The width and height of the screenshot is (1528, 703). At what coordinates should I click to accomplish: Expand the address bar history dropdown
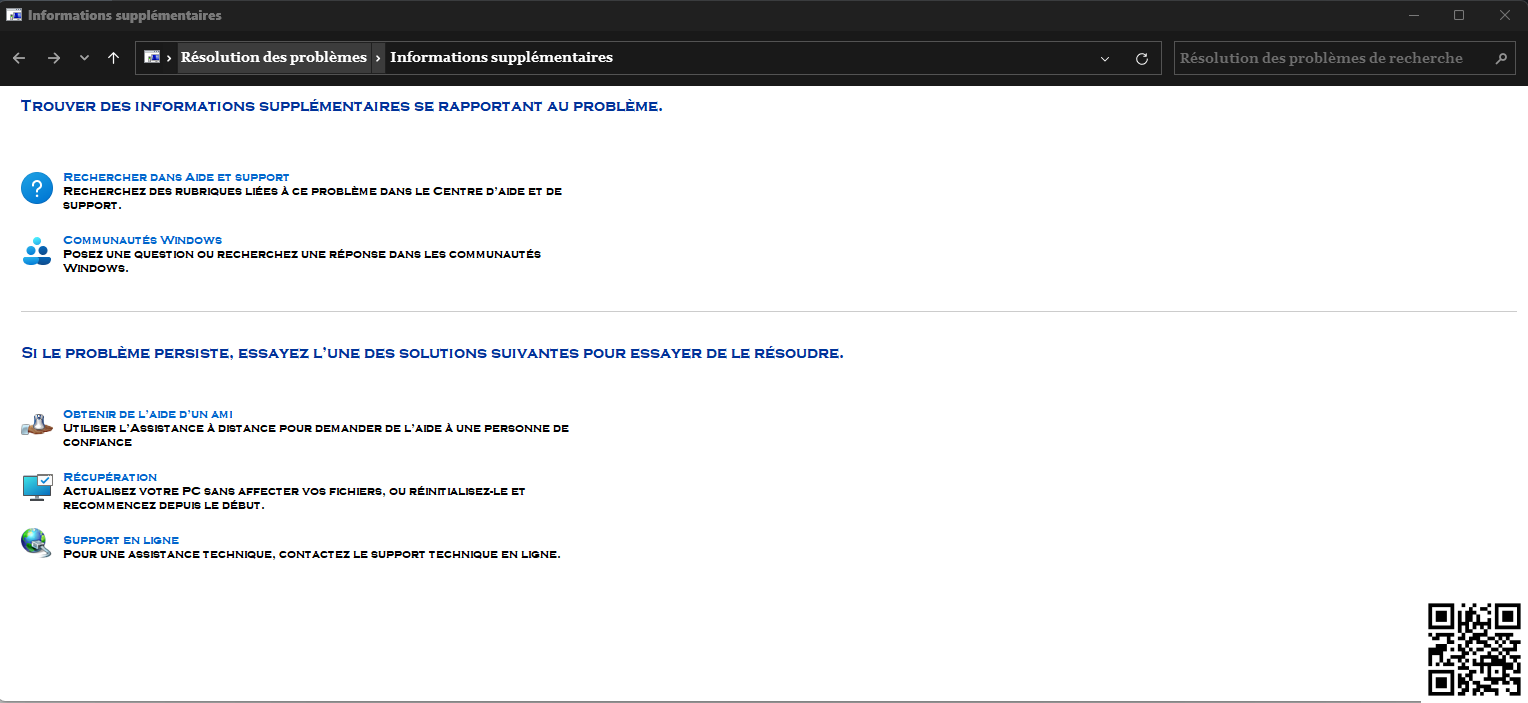[1105, 58]
